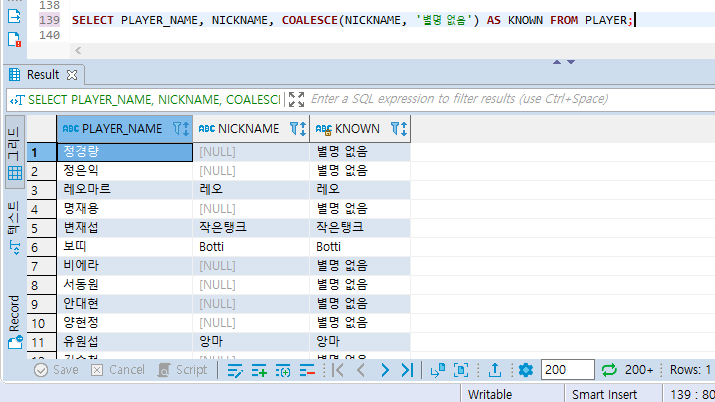The image size is (715, 402).
Task: Click the duplicate current row icon
Action: pos(283,370)
